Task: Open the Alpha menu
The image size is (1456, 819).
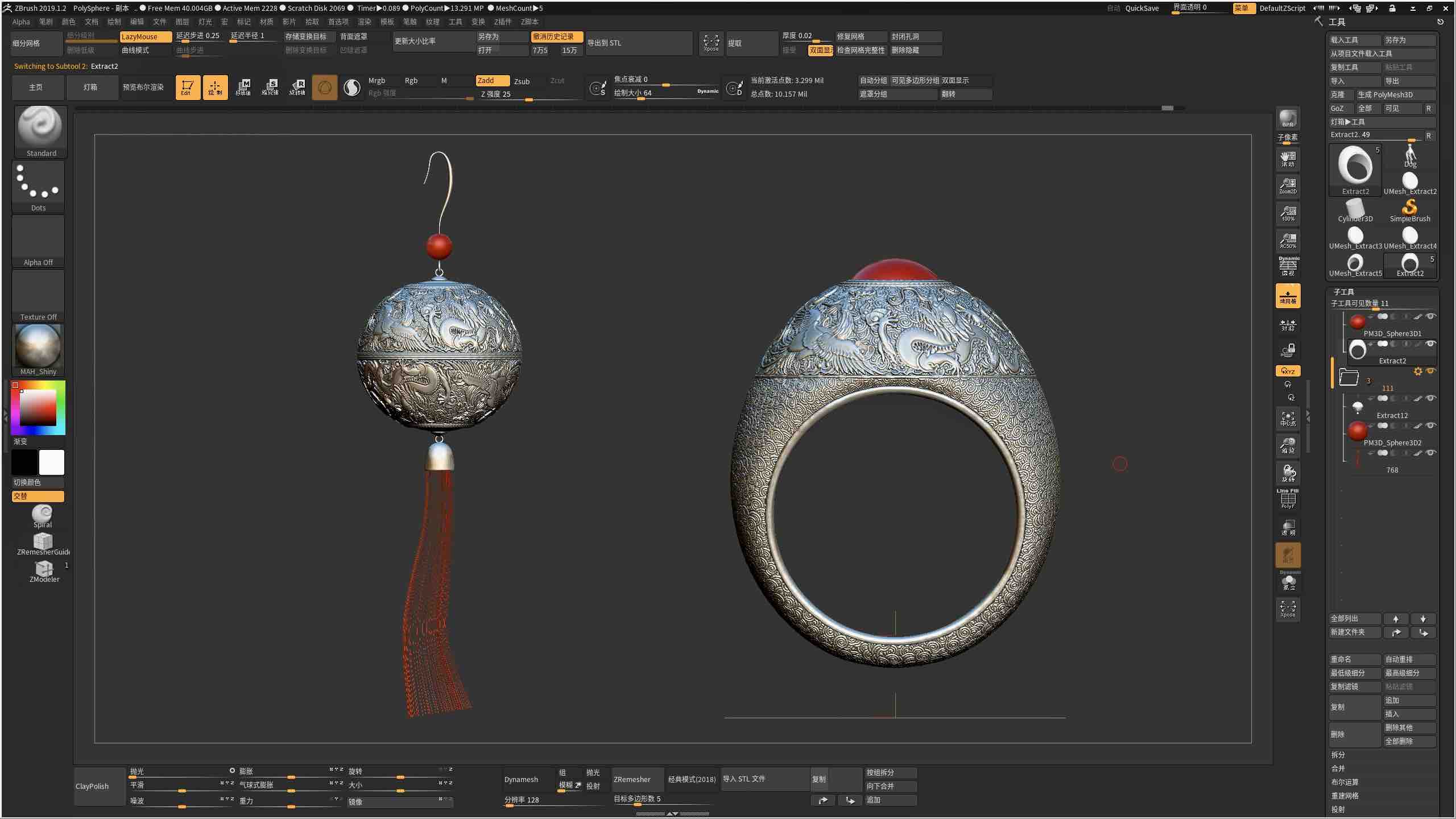Action: [x=21, y=22]
